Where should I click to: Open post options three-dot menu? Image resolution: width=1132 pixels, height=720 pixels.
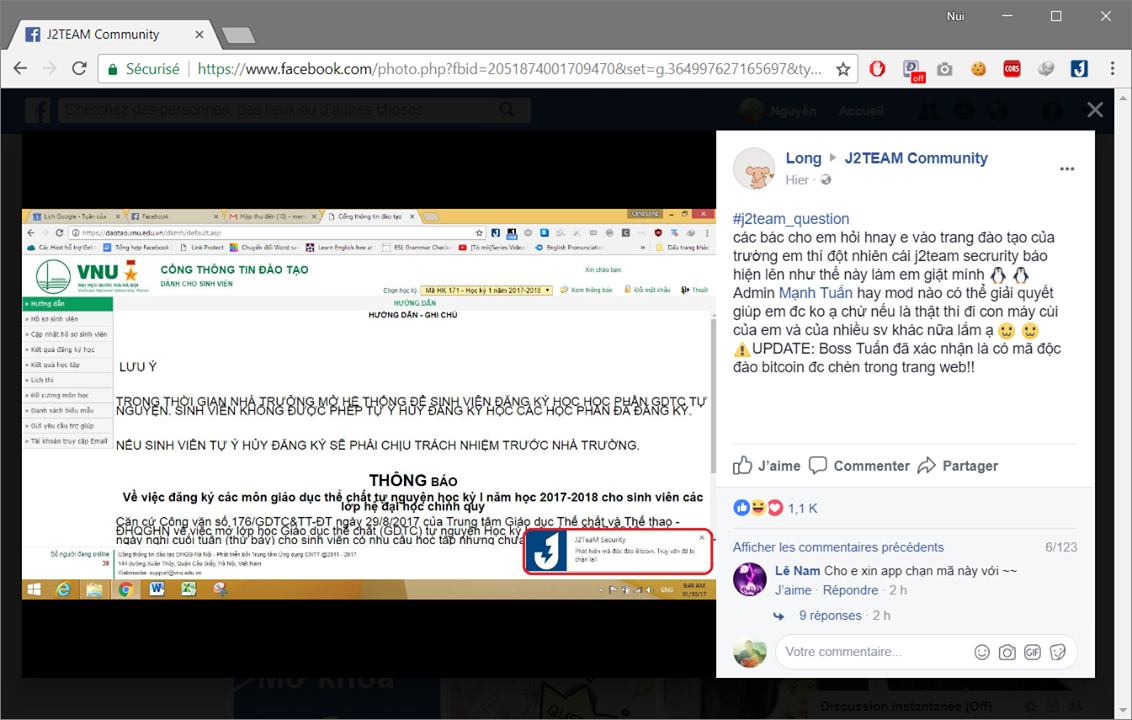pyautogui.click(x=1067, y=169)
